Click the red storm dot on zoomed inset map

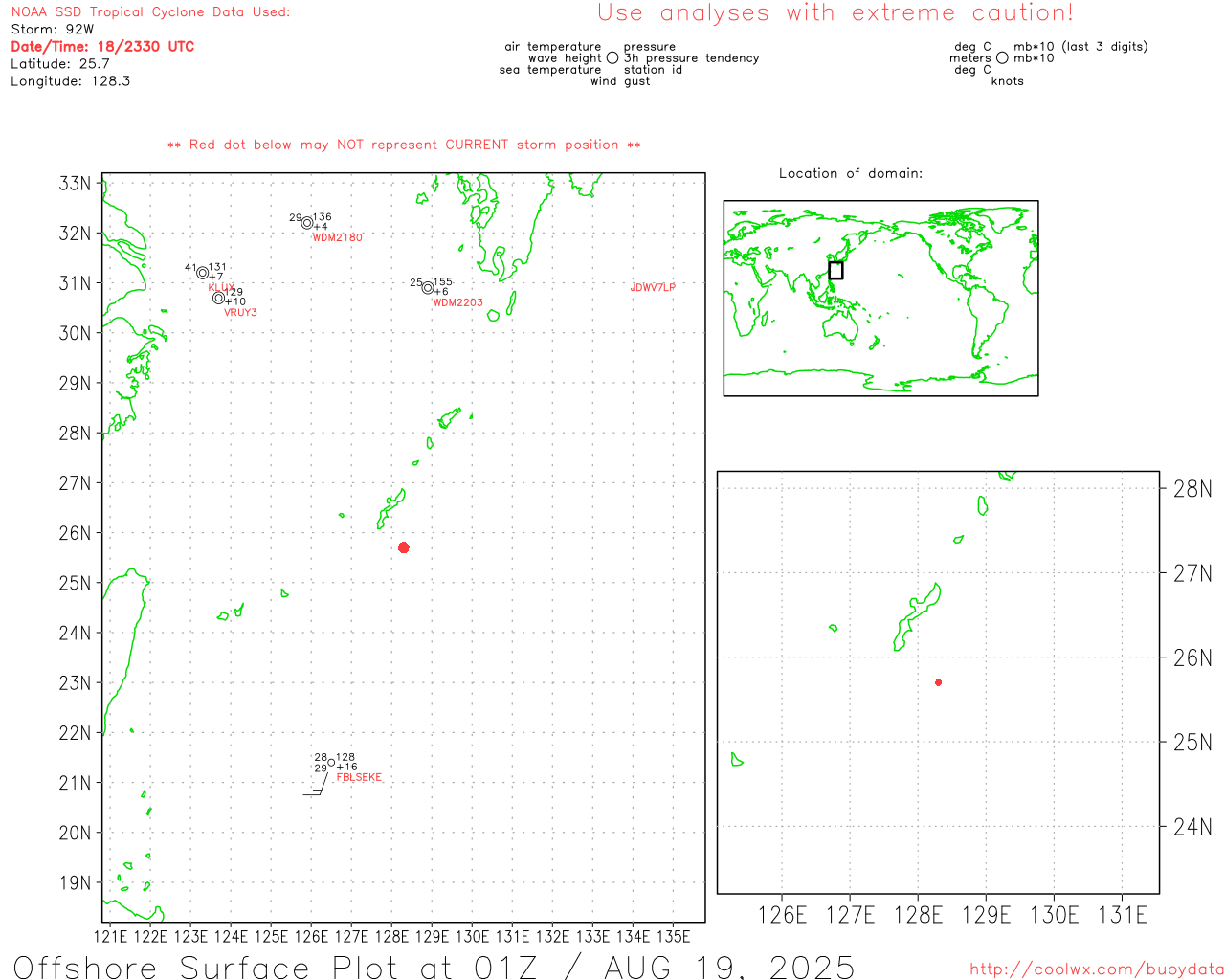pyautogui.click(x=939, y=682)
